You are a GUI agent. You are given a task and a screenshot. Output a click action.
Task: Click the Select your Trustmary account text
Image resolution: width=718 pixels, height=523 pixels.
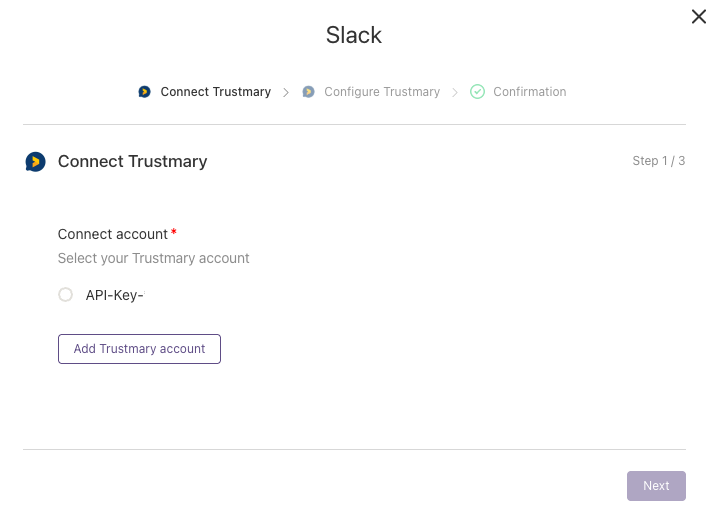[x=153, y=258]
